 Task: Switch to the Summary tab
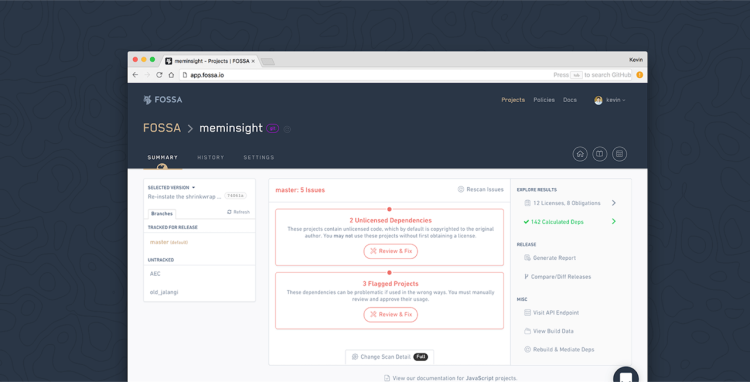click(163, 157)
